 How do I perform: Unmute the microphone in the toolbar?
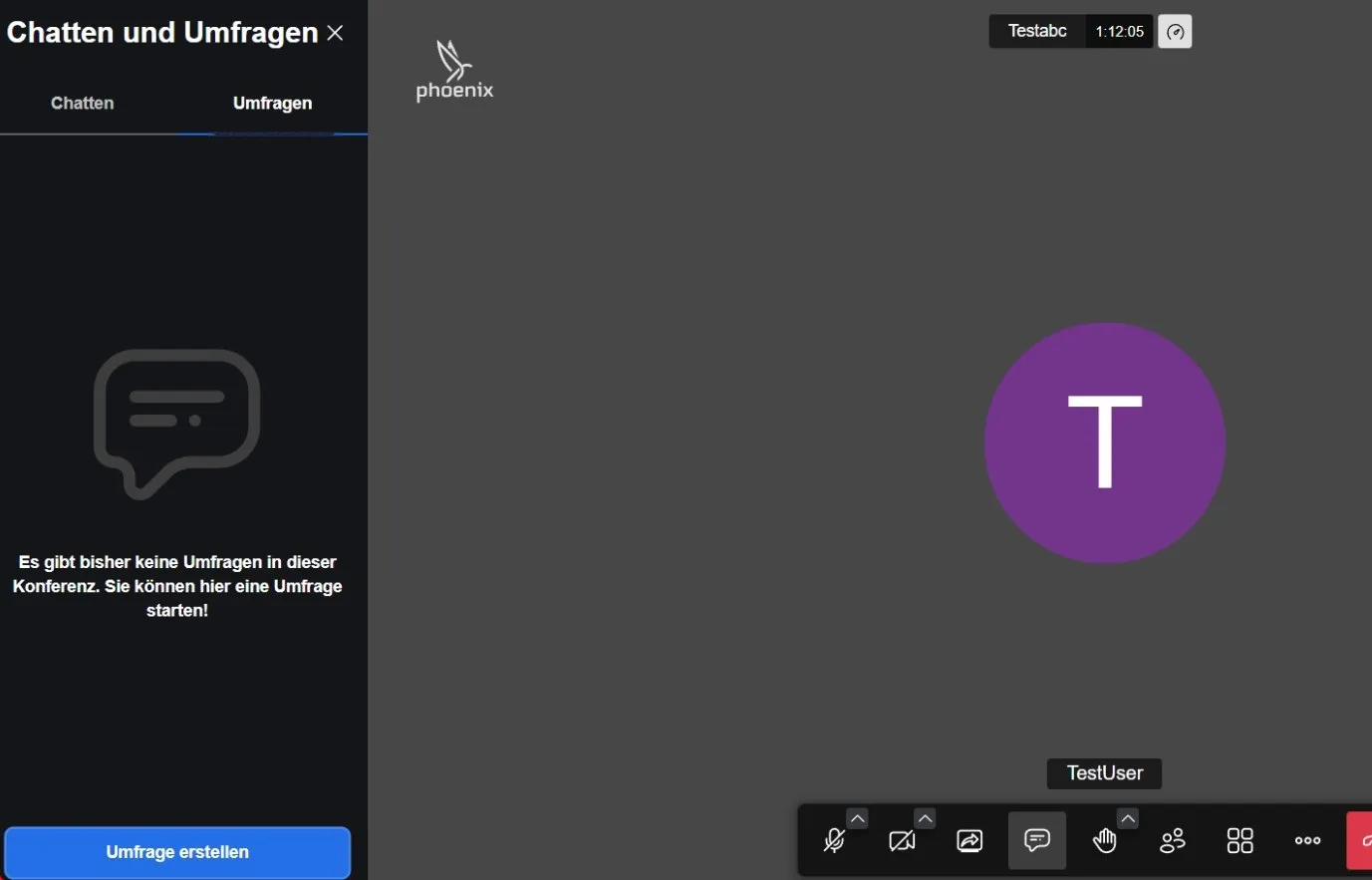834,842
